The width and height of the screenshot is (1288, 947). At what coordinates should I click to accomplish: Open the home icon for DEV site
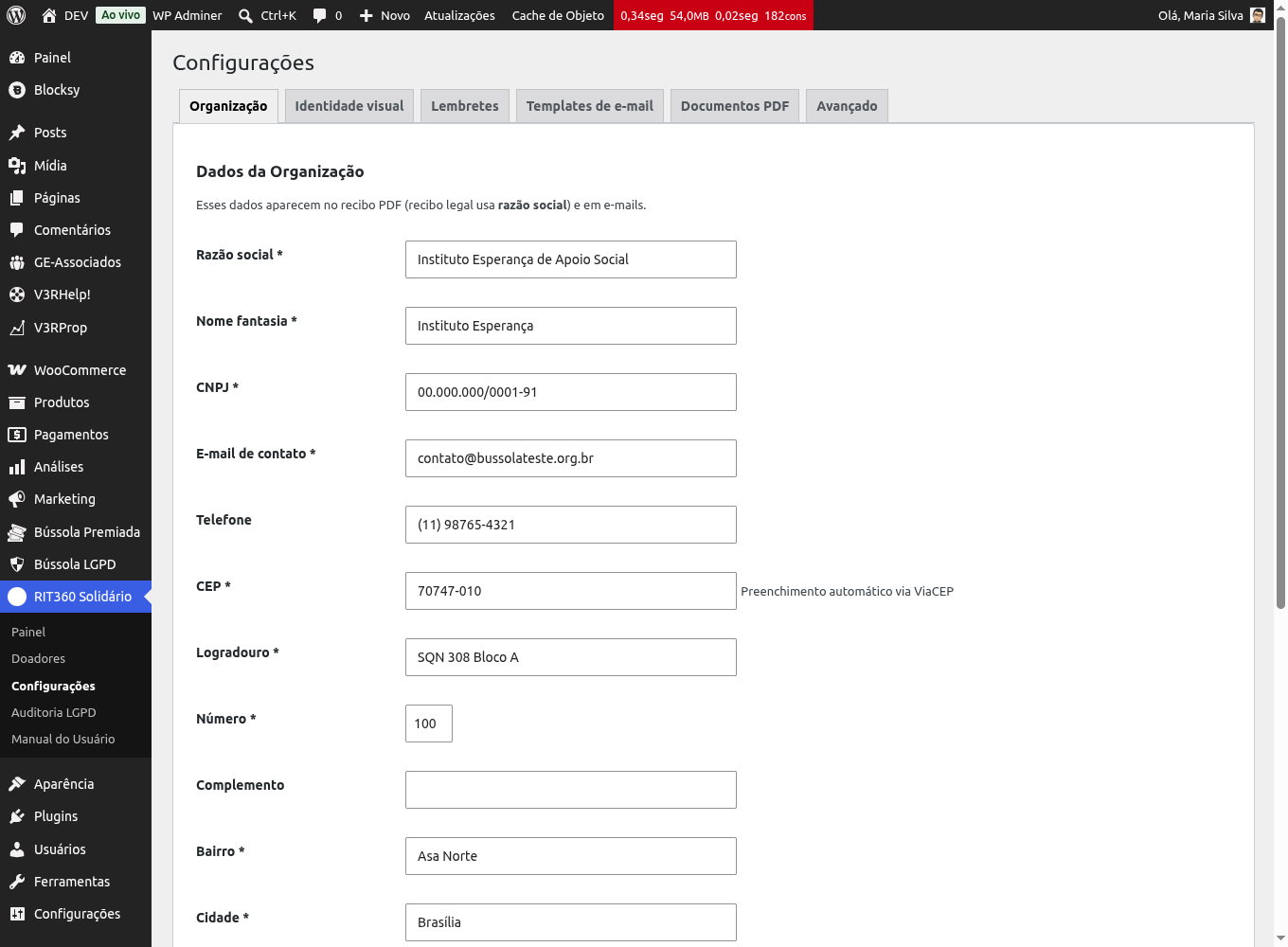pos(49,15)
